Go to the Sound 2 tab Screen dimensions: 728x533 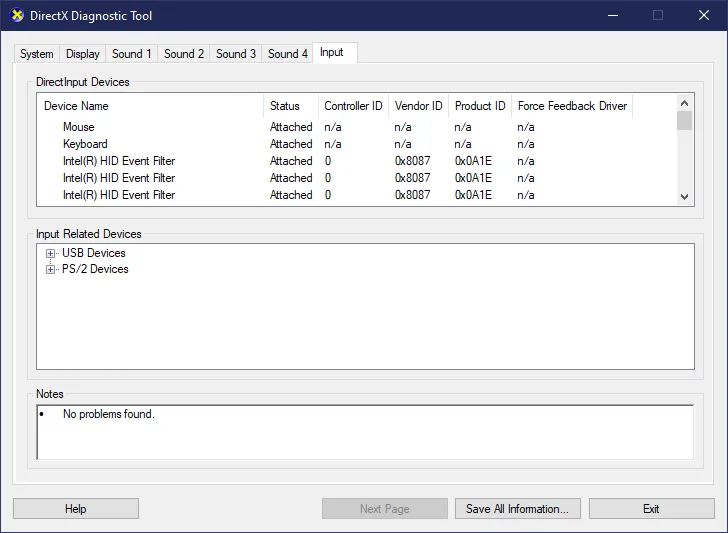click(184, 54)
